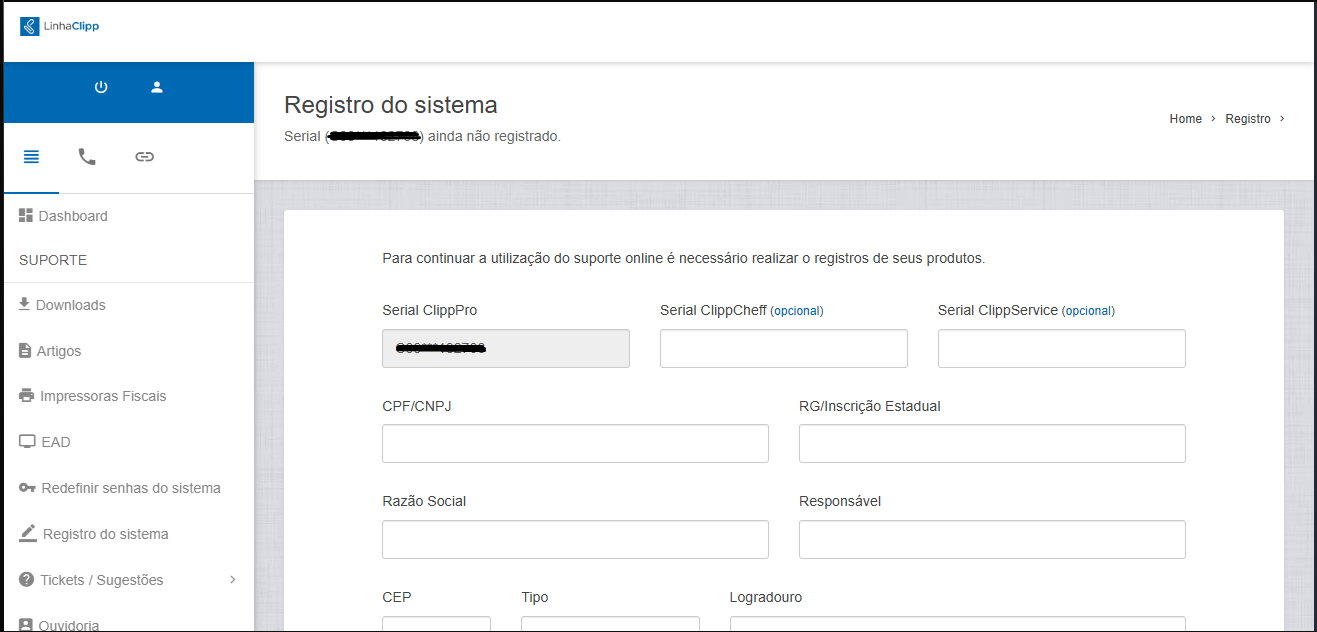Open the EAD sidebar item
1317x632 pixels.
[55, 442]
